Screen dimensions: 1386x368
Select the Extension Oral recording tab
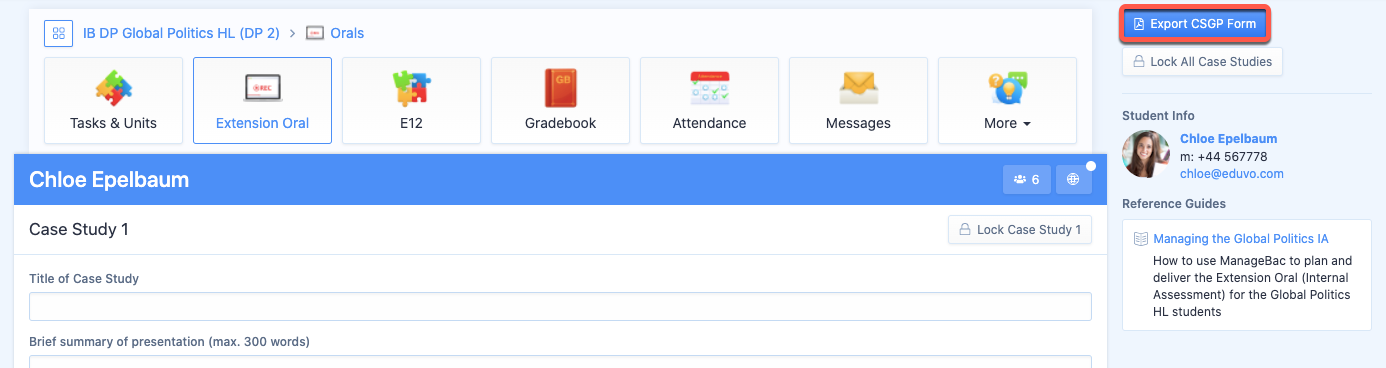(x=262, y=100)
